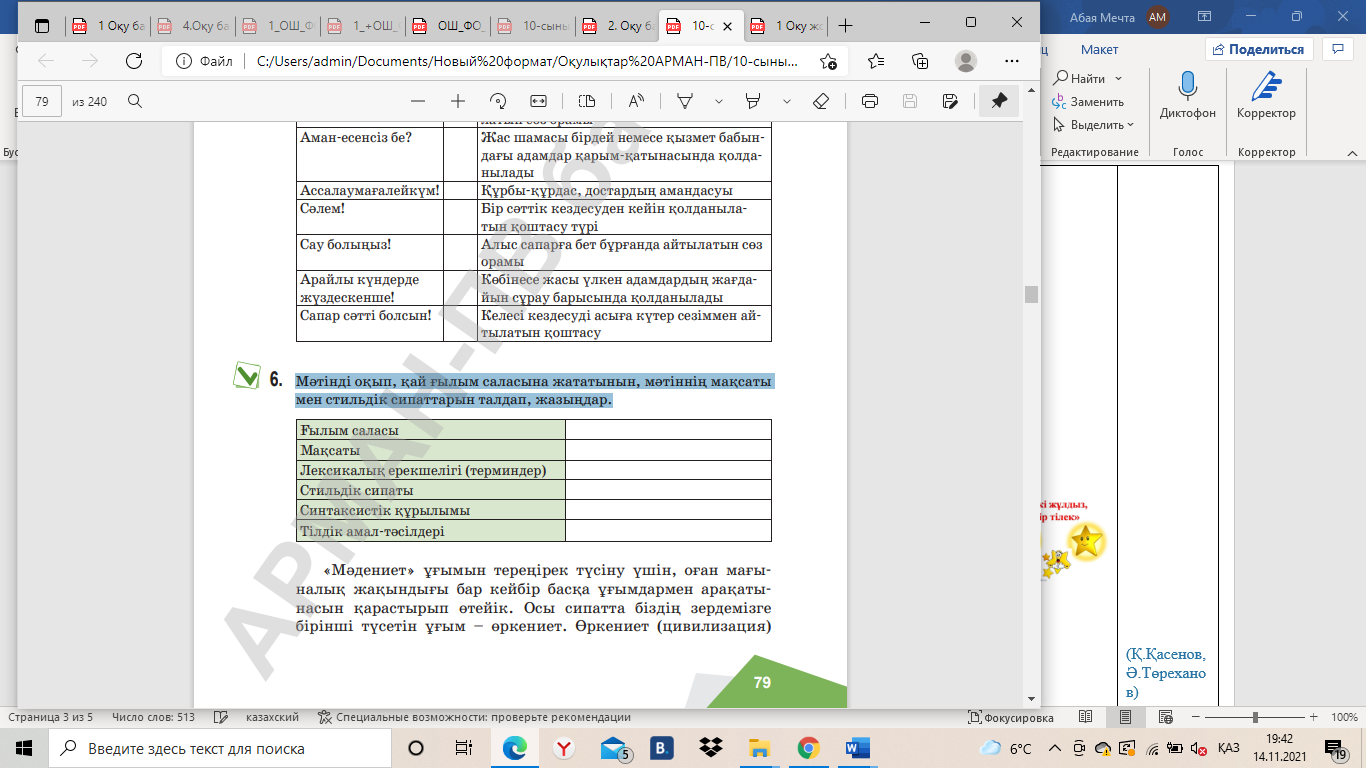Image resolution: width=1366 pixels, height=768 pixels.
Task: Switch Word to Print Layout view
Action: [x=1125, y=717]
